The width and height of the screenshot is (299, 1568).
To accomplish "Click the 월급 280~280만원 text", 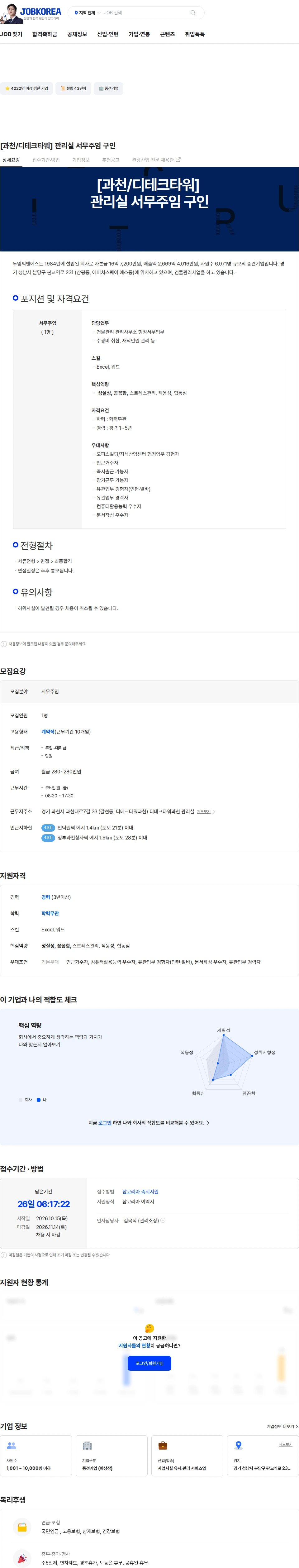I will [x=61, y=771].
